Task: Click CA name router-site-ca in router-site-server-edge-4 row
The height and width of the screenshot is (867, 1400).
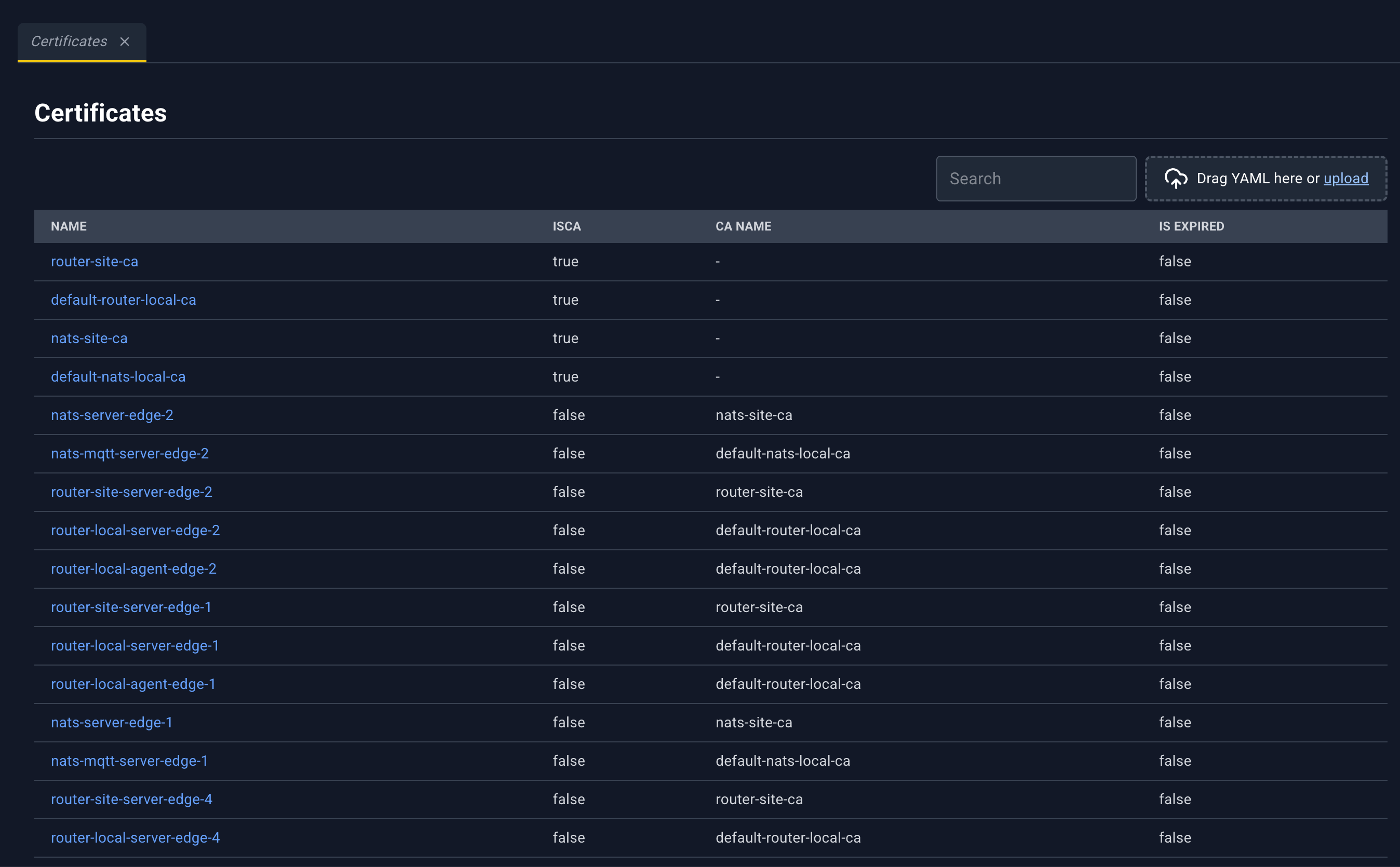Action: [x=759, y=800]
